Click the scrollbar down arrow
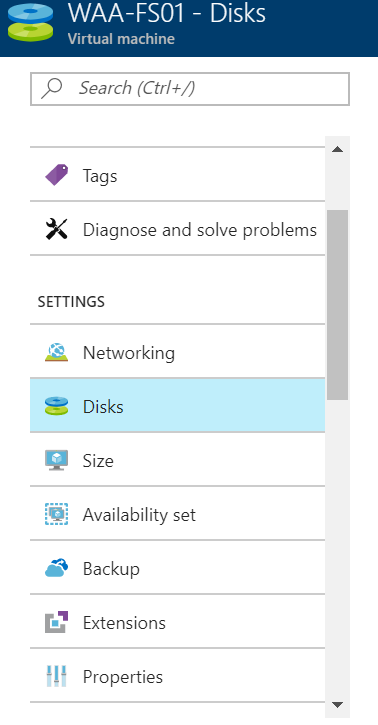378x725 pixels. pyautogui.click(x=337, y=705)
